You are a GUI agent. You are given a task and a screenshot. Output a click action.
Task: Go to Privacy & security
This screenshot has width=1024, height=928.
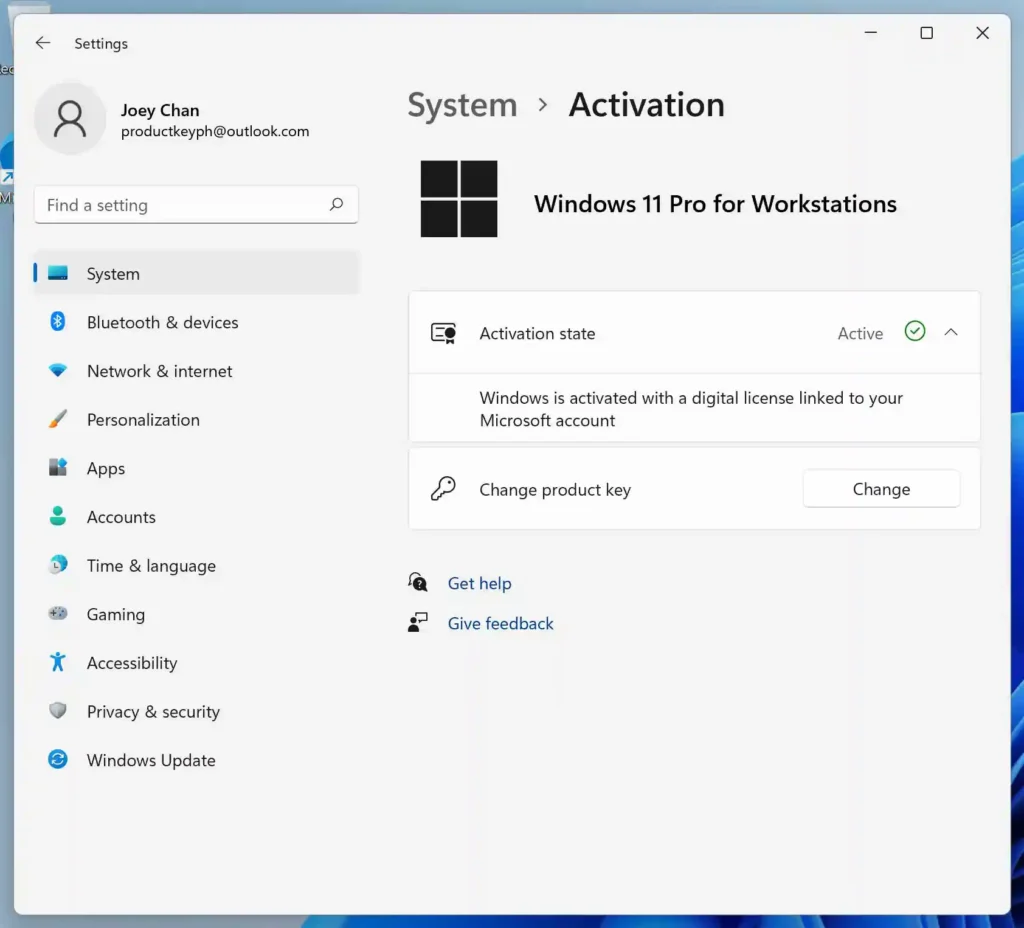click(x=197, y=711)
